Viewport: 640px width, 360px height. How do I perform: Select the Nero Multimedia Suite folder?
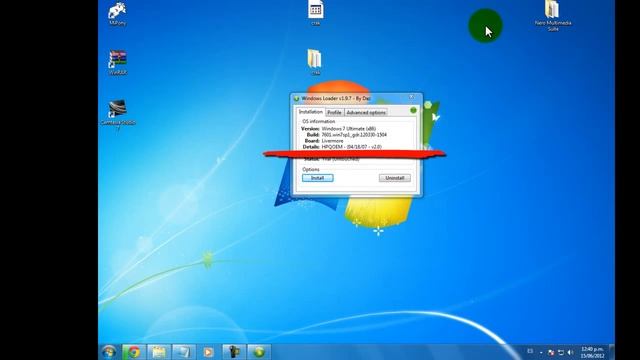click(x=553, y=16)
